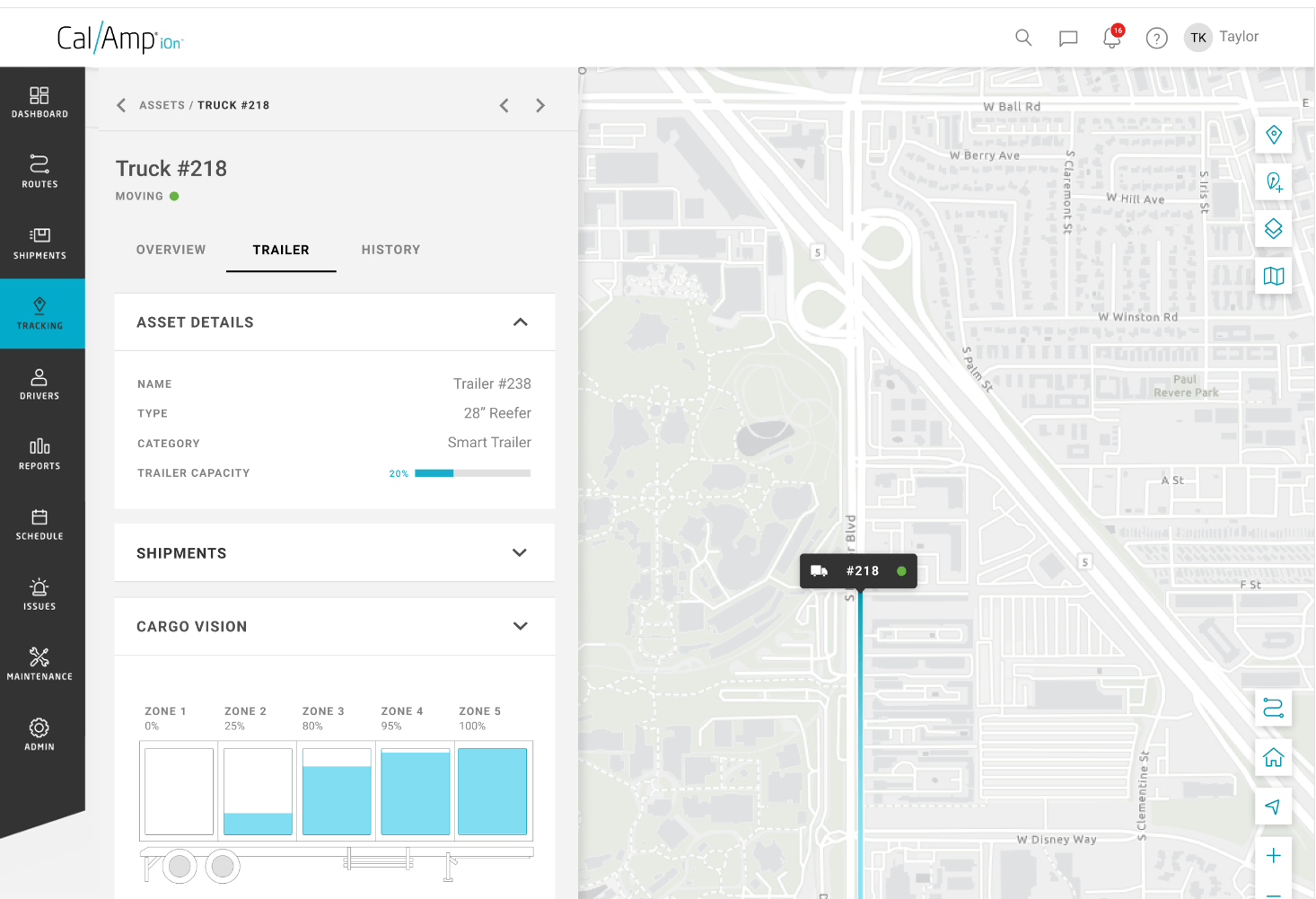
Task: Open the notification bell with 16 alerts
Action: click(1111, 38)
